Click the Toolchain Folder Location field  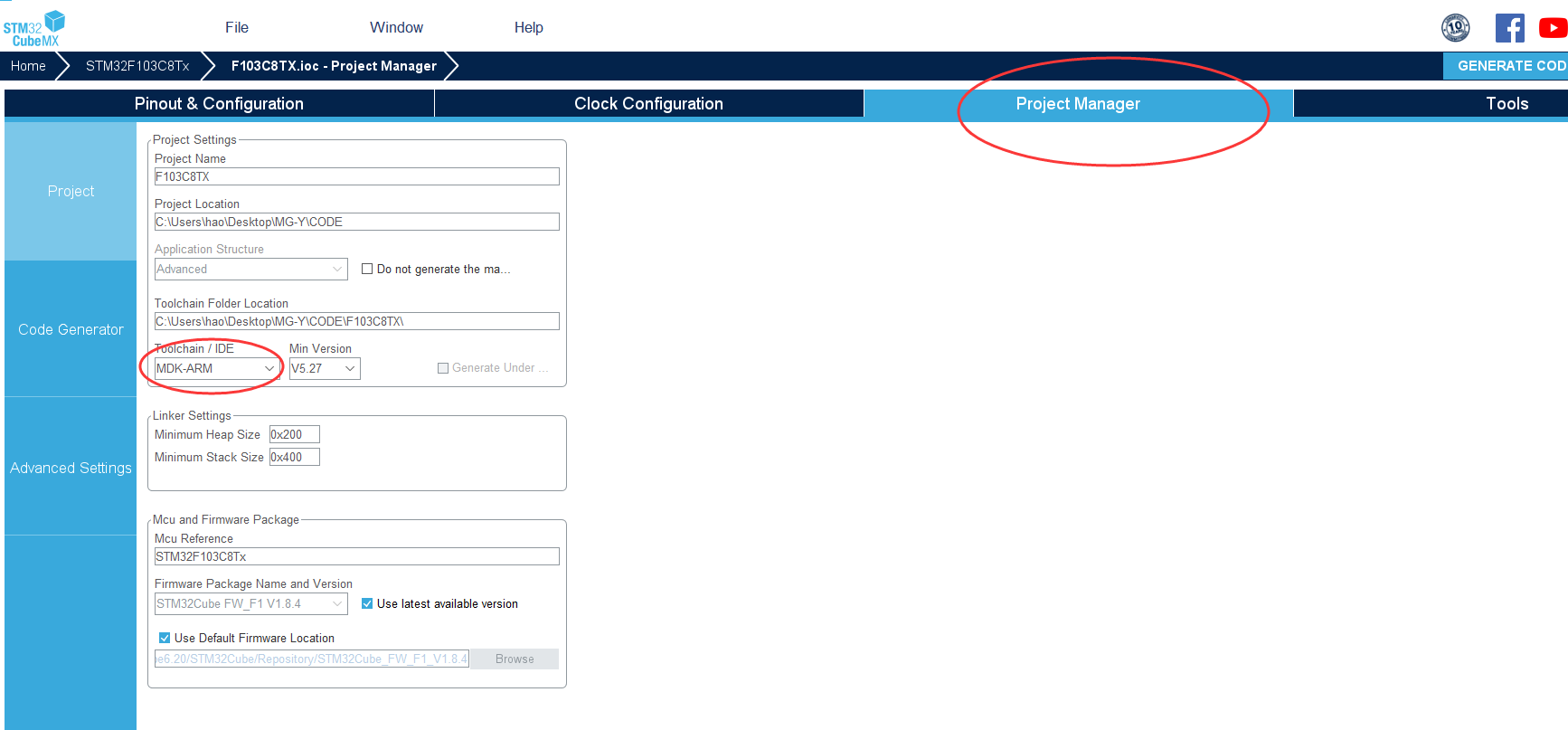[357, 321]
